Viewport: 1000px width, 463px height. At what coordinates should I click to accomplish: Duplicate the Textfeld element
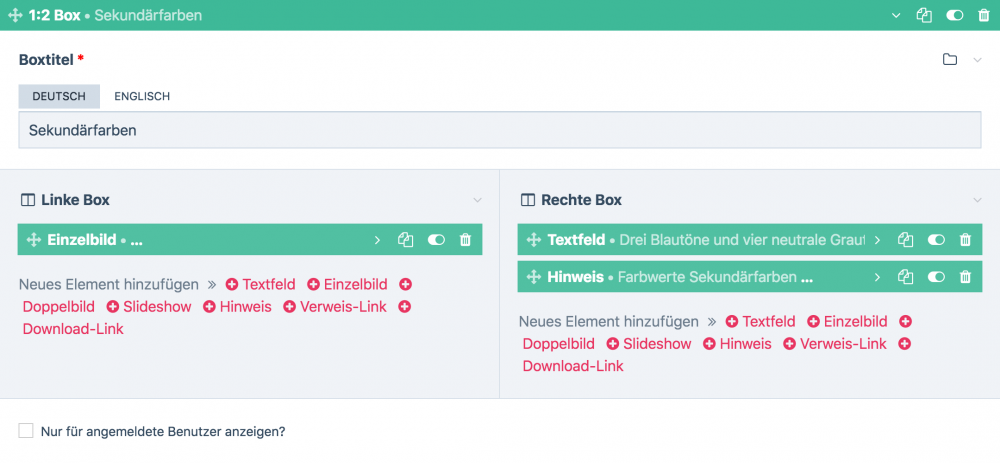tap(905, 240)
